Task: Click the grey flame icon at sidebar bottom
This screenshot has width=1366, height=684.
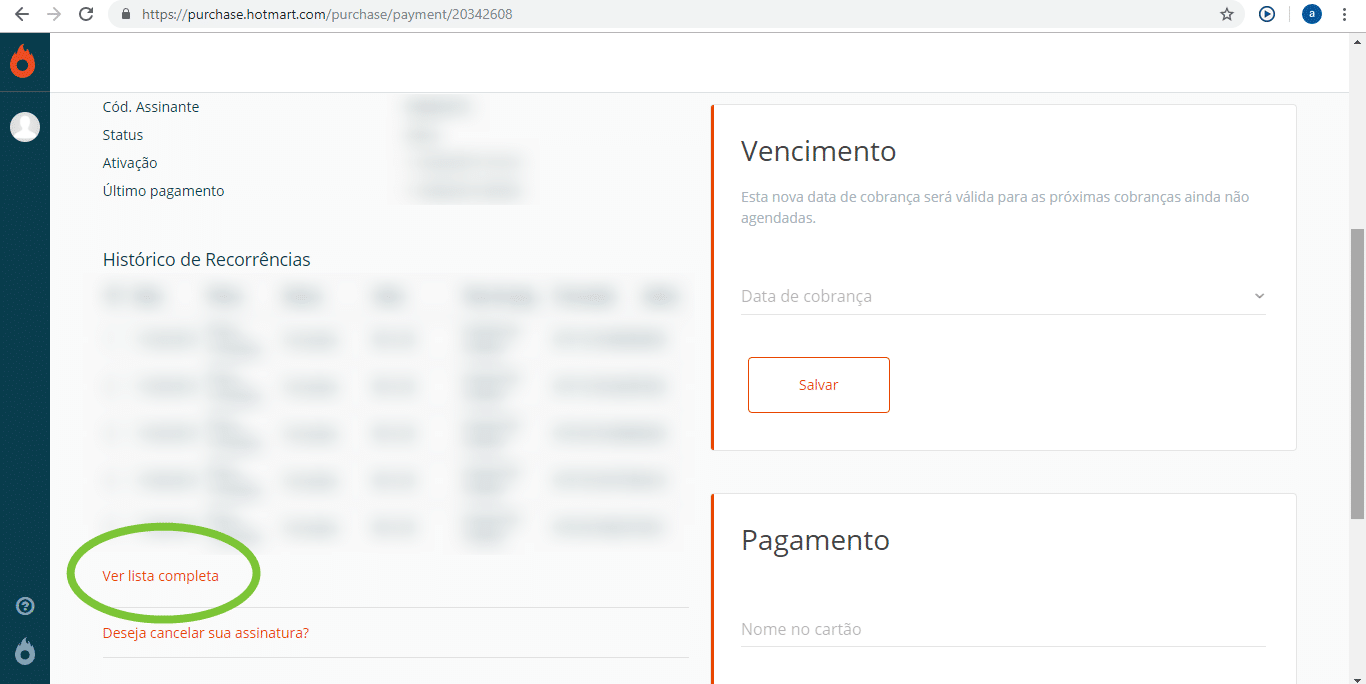Action: coord(25,651)
